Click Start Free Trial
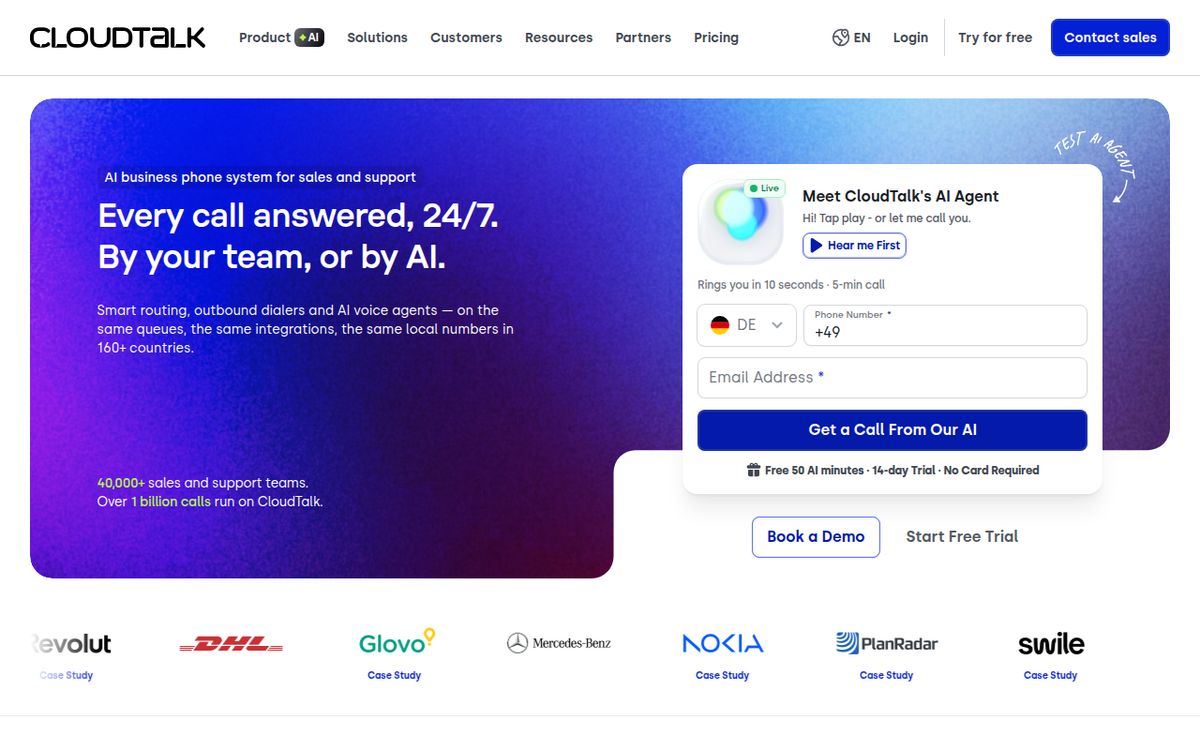This screenshot has width=1200, height=750. 962,537
